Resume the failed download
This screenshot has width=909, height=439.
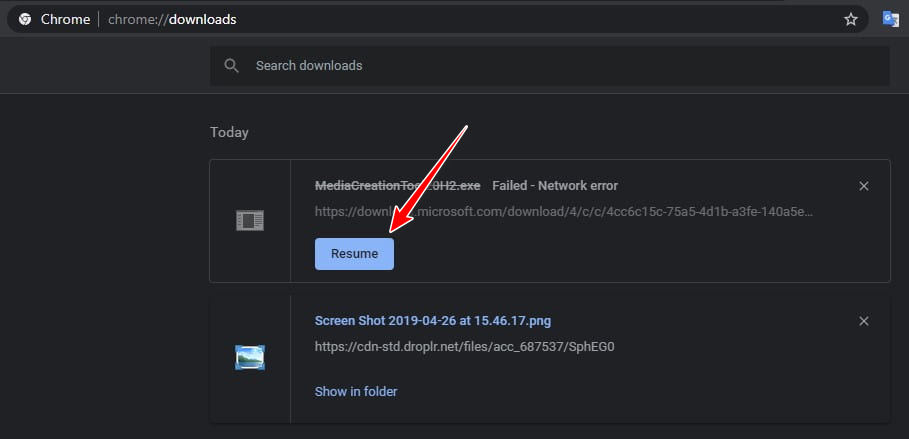[x=354, y=254]
